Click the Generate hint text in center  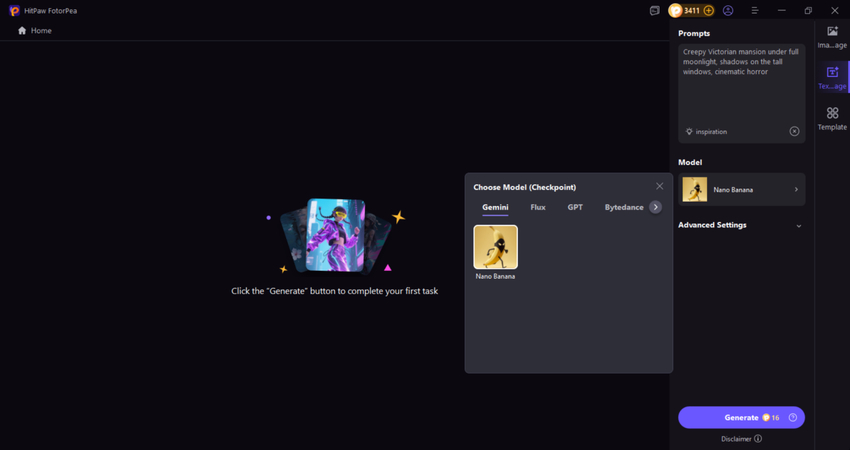tap(334, 291)
